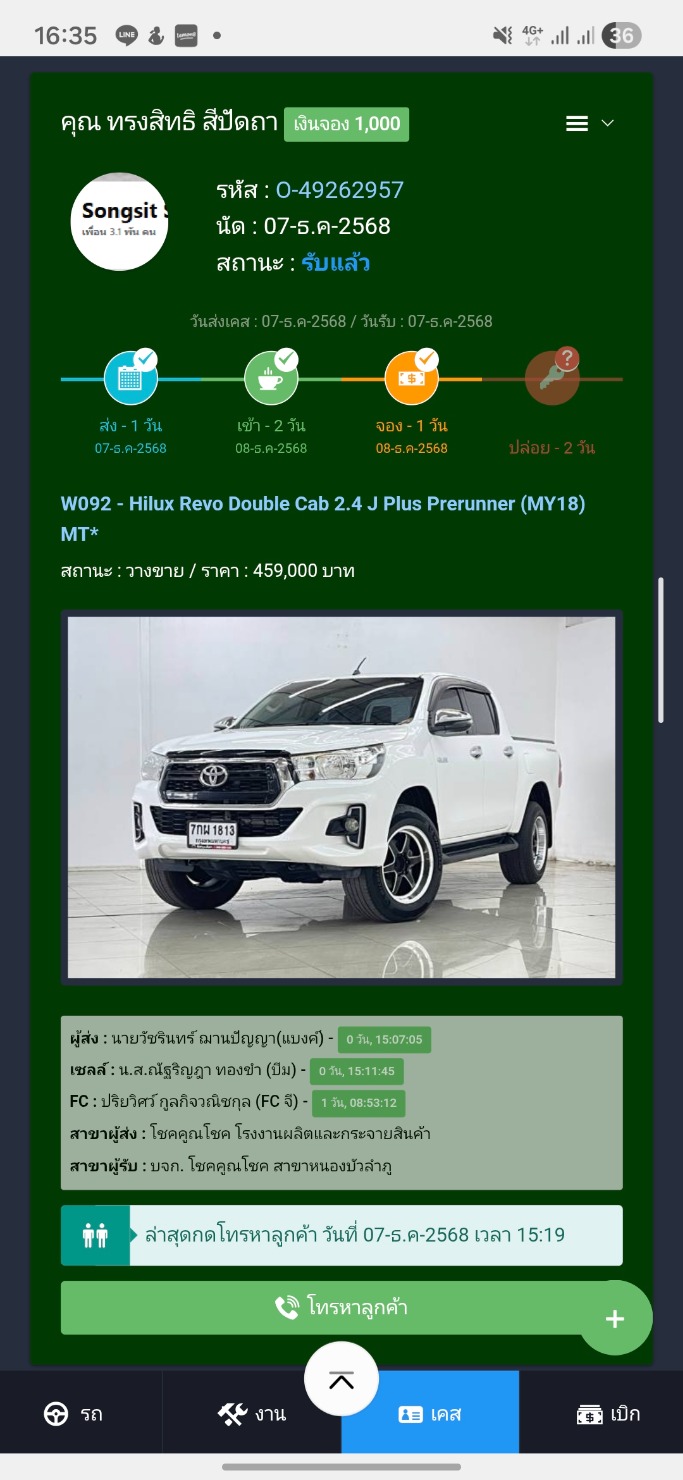Screen dimensions: 683x1480
Task: Tap the green coffee cup step icon
Action: click(271, 378)
